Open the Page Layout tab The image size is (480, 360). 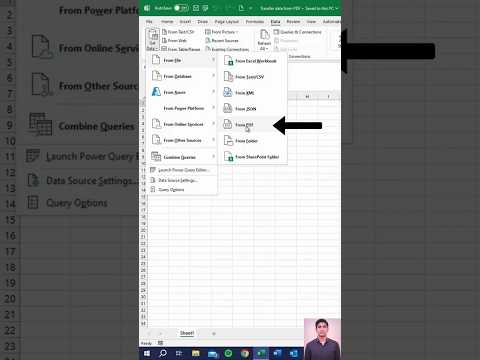pyautogui.click(x=227, y=22)
